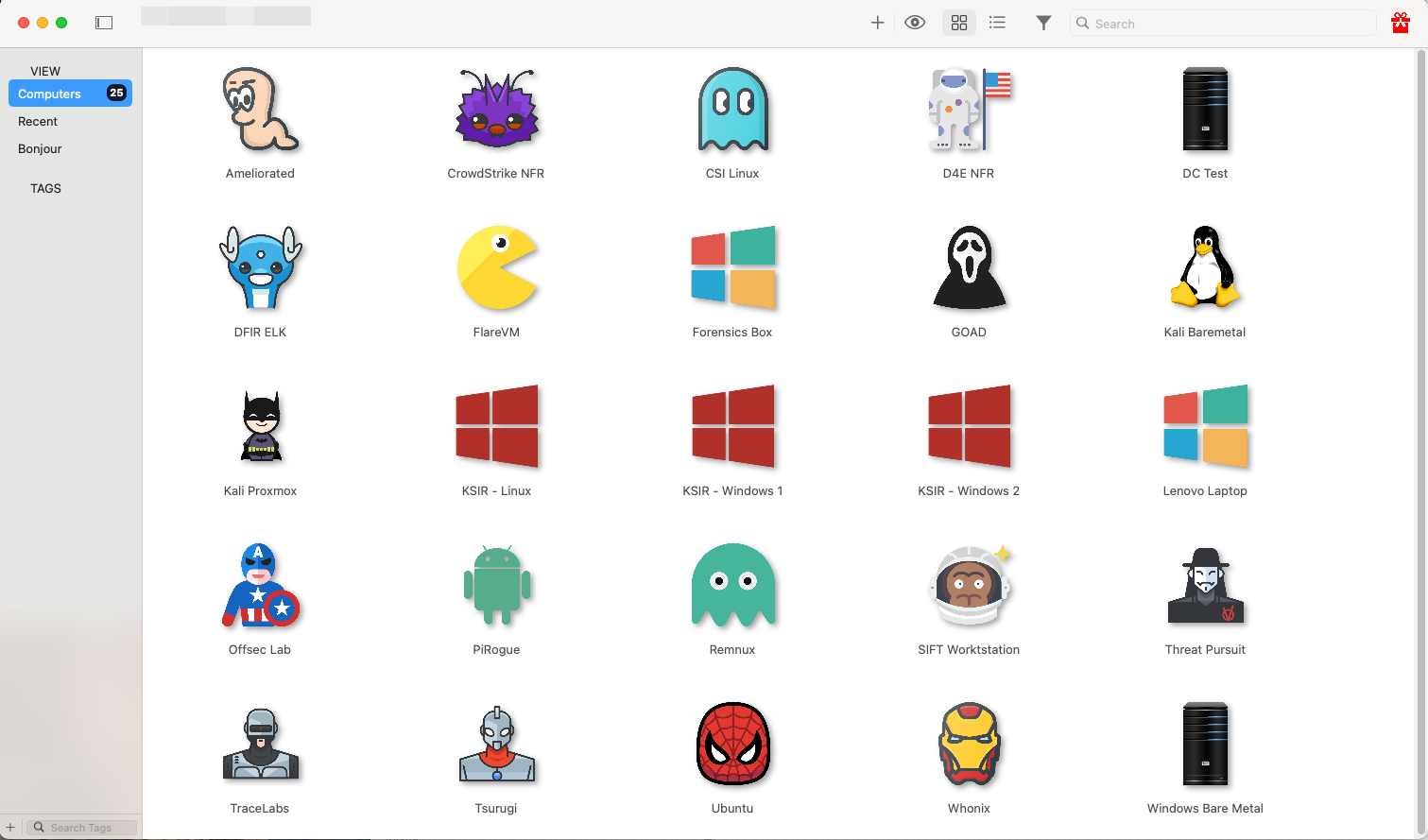Select the CrowdStrike NFR purple monster icon
1428x840 pixels.
(x=496, y=110)
